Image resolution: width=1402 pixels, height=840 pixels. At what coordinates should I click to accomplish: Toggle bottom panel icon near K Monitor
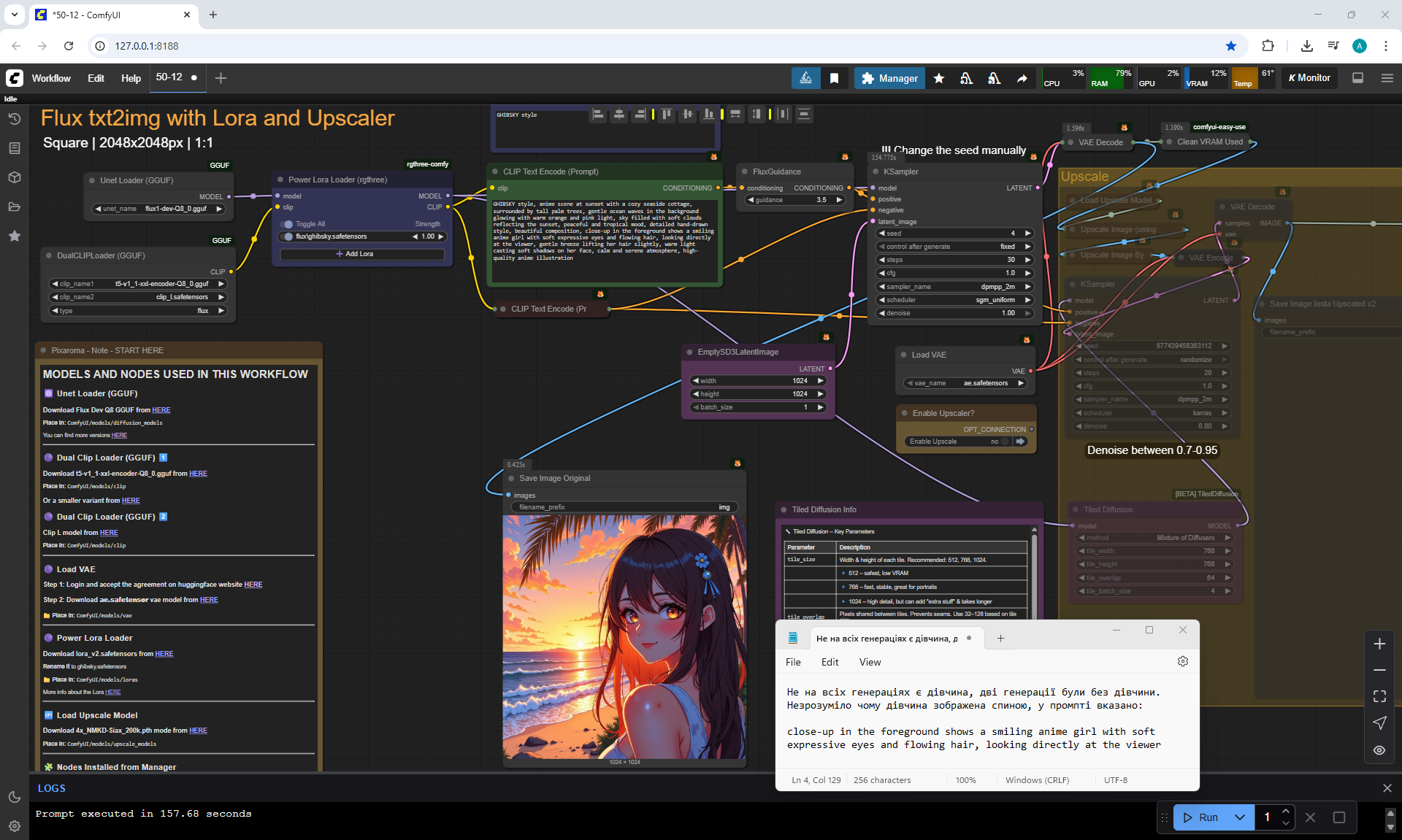(1357, 78)
